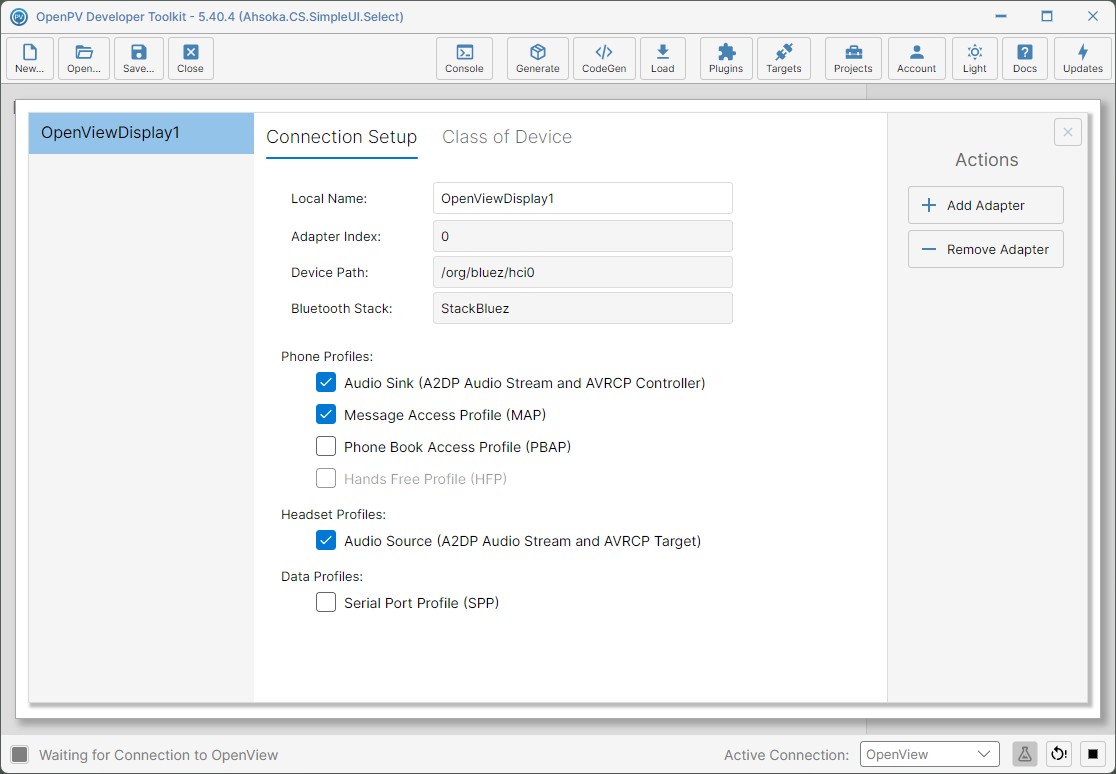Open Docs help icon
The height and width of the screenshot is (774, 1116).
click(1025, 58)
